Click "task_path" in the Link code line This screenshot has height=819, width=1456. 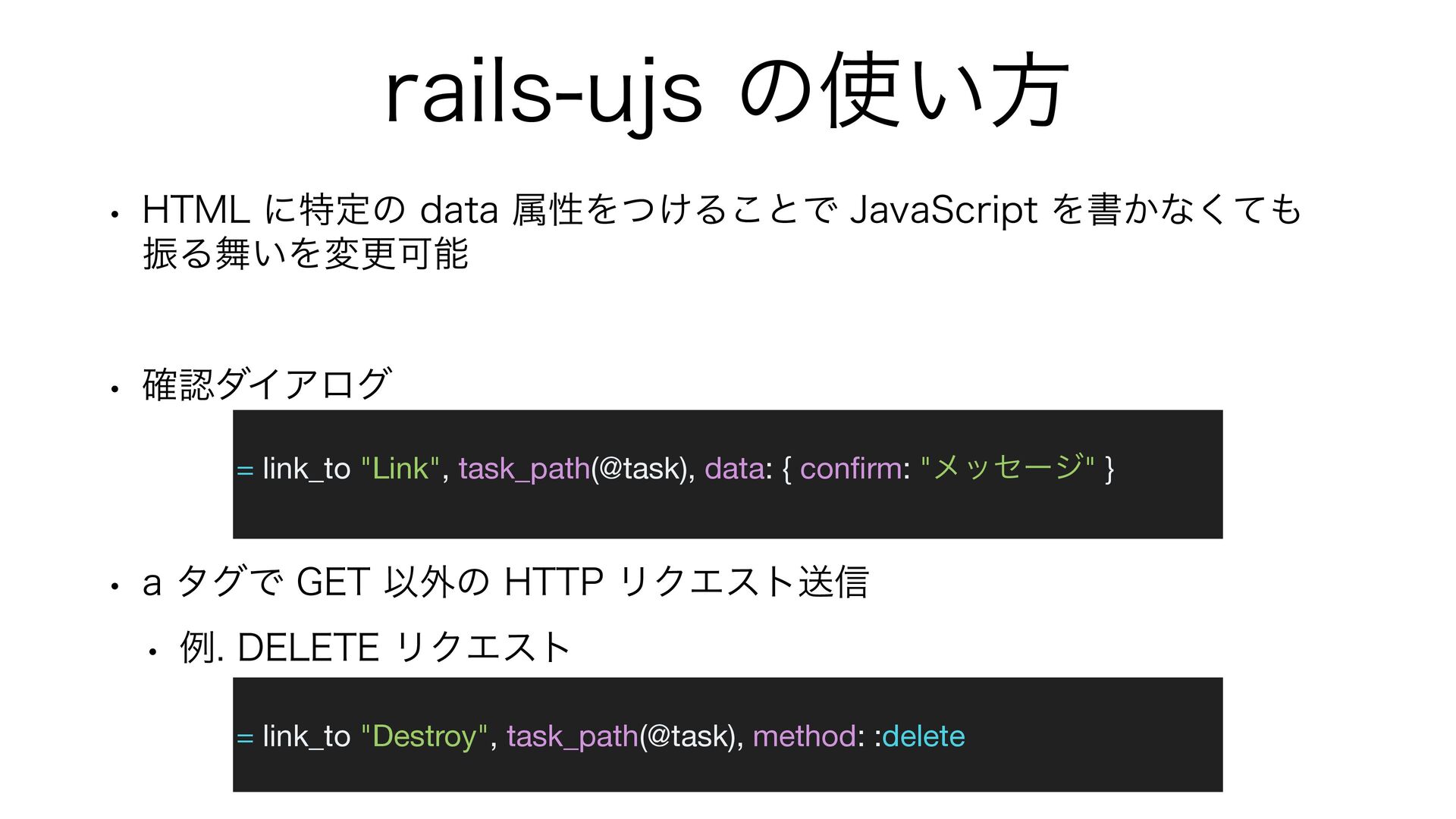point(525,469)
